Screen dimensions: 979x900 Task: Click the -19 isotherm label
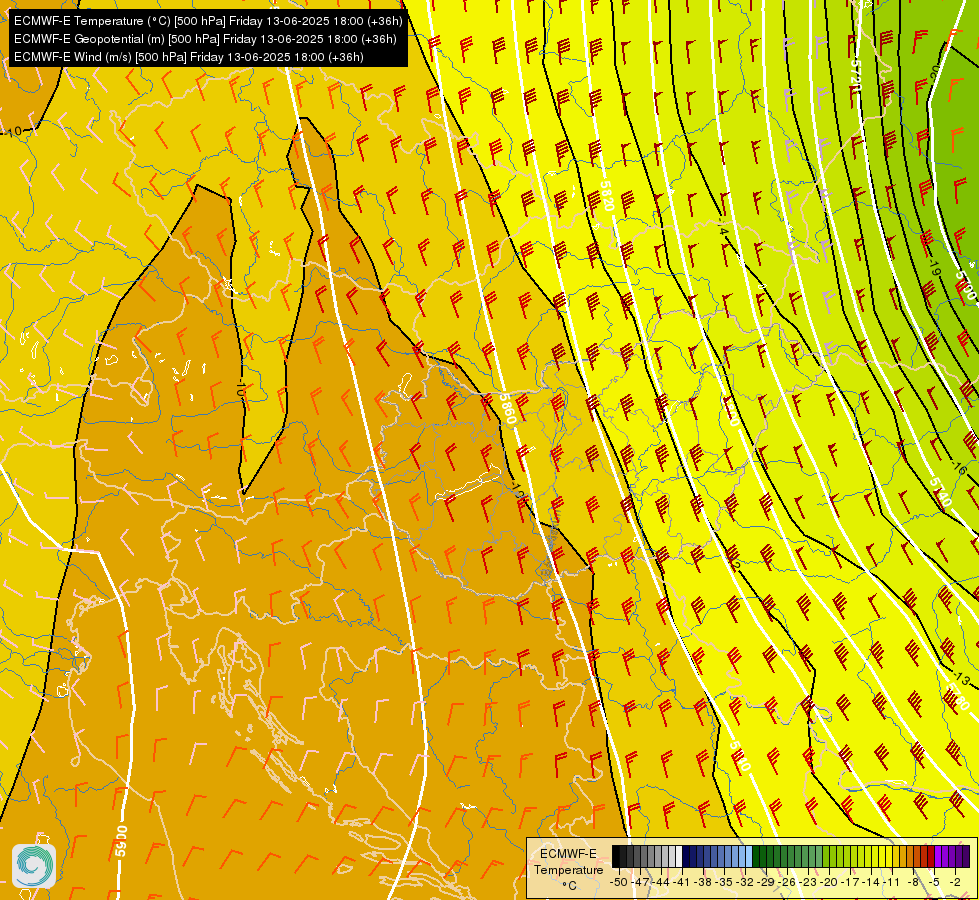[935, 267]
